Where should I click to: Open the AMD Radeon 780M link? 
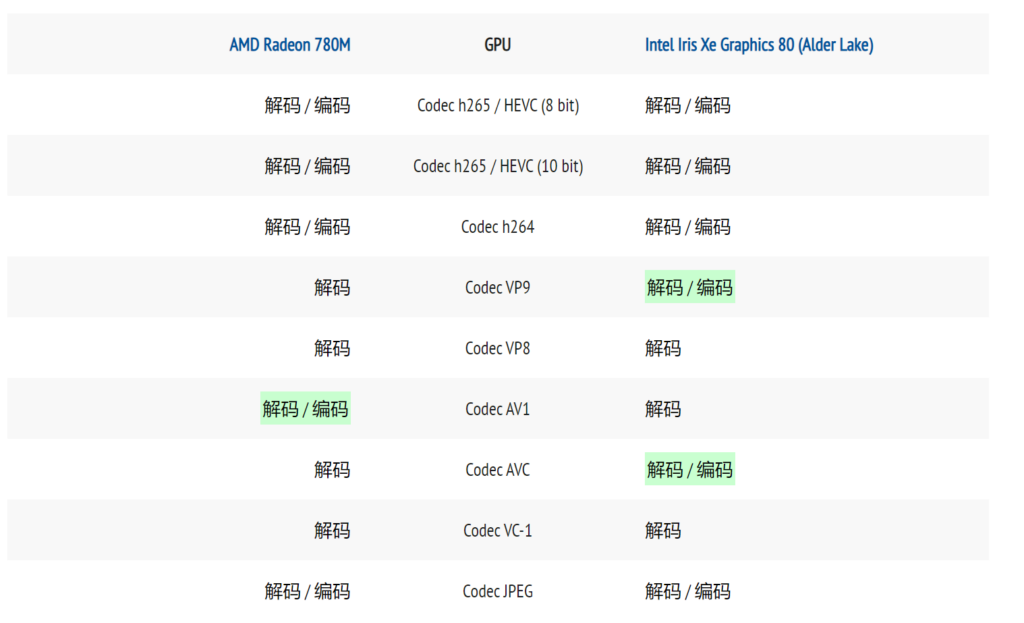click(x=289, y=45)
